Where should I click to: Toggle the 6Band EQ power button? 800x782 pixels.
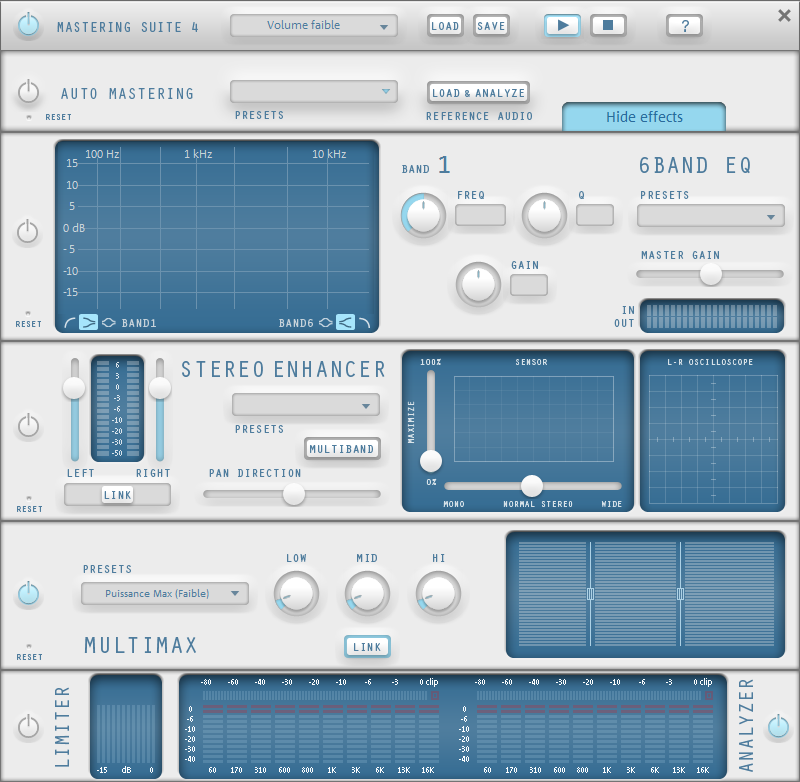coord(28,231)
